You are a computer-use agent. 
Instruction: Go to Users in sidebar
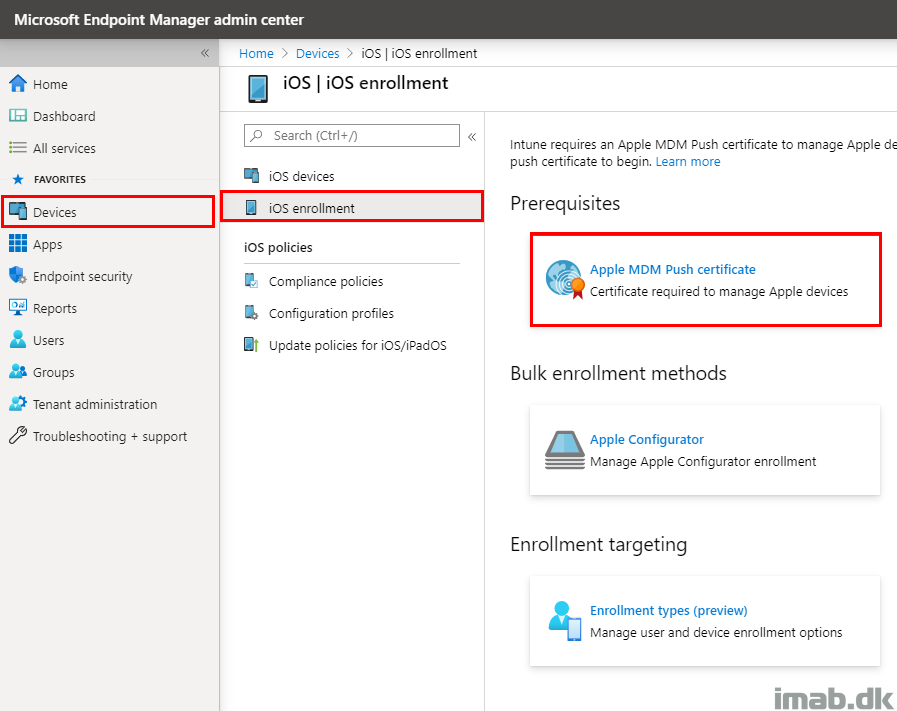49,340
